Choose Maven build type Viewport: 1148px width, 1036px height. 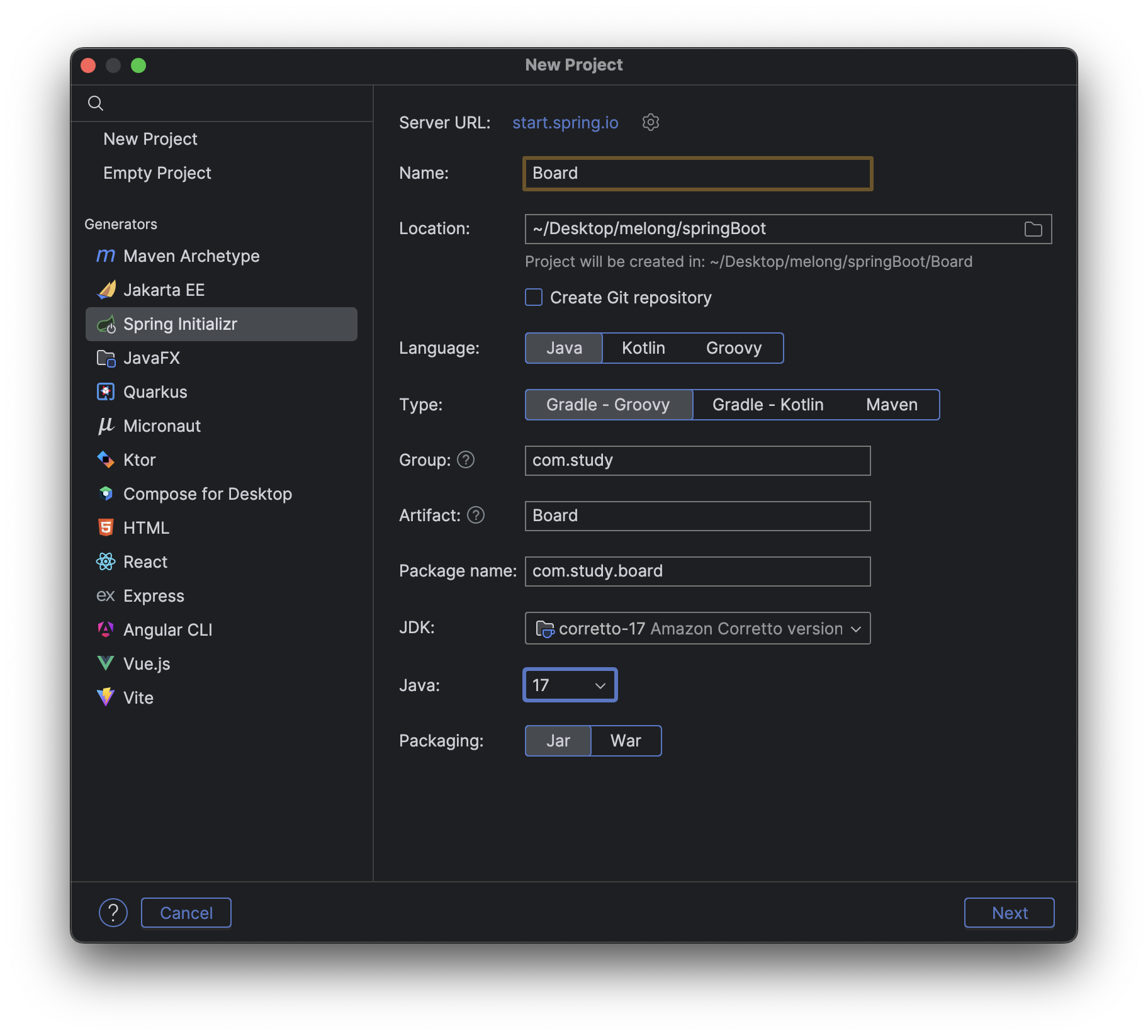pyautogui.click(x=892, y=405)
